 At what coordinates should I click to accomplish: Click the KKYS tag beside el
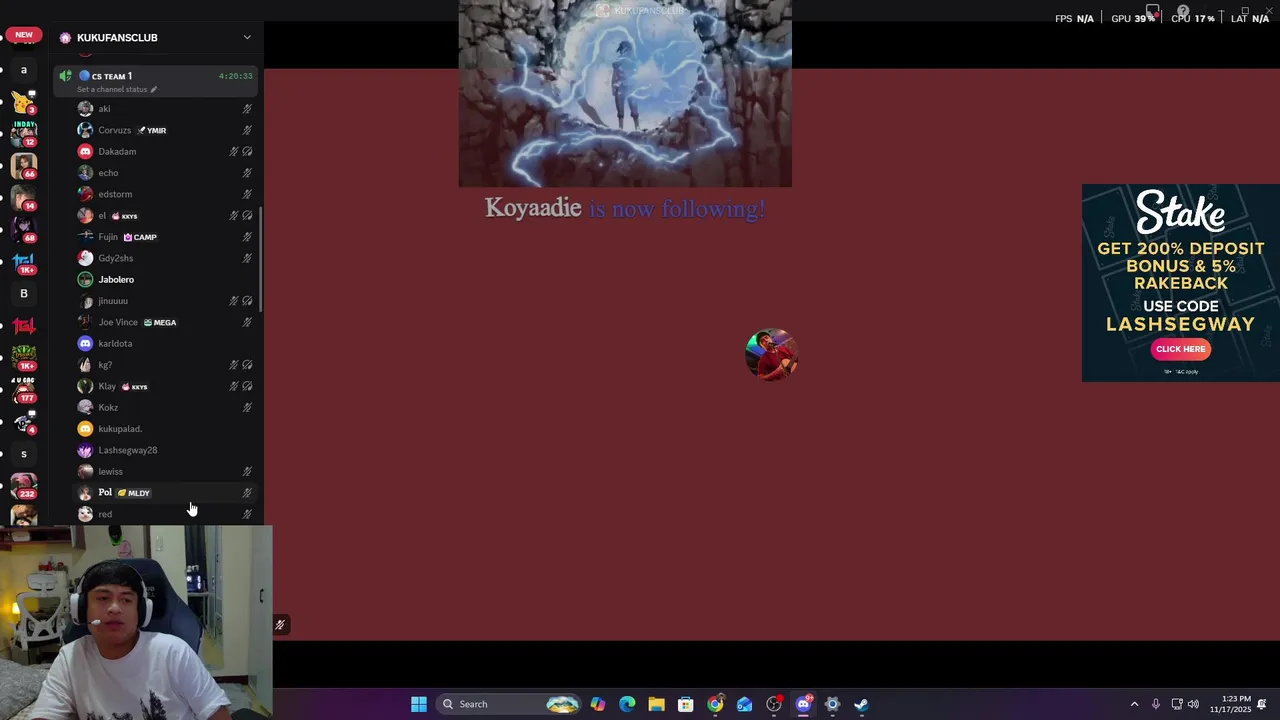[124, 216]
